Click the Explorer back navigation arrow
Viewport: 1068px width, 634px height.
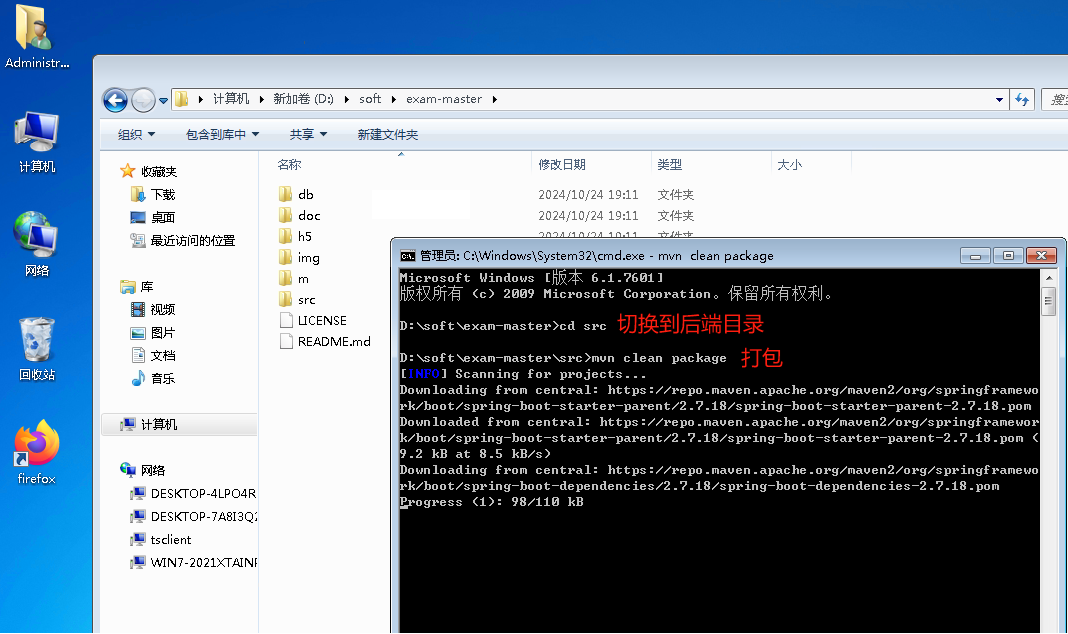click(x=115, y=100)
